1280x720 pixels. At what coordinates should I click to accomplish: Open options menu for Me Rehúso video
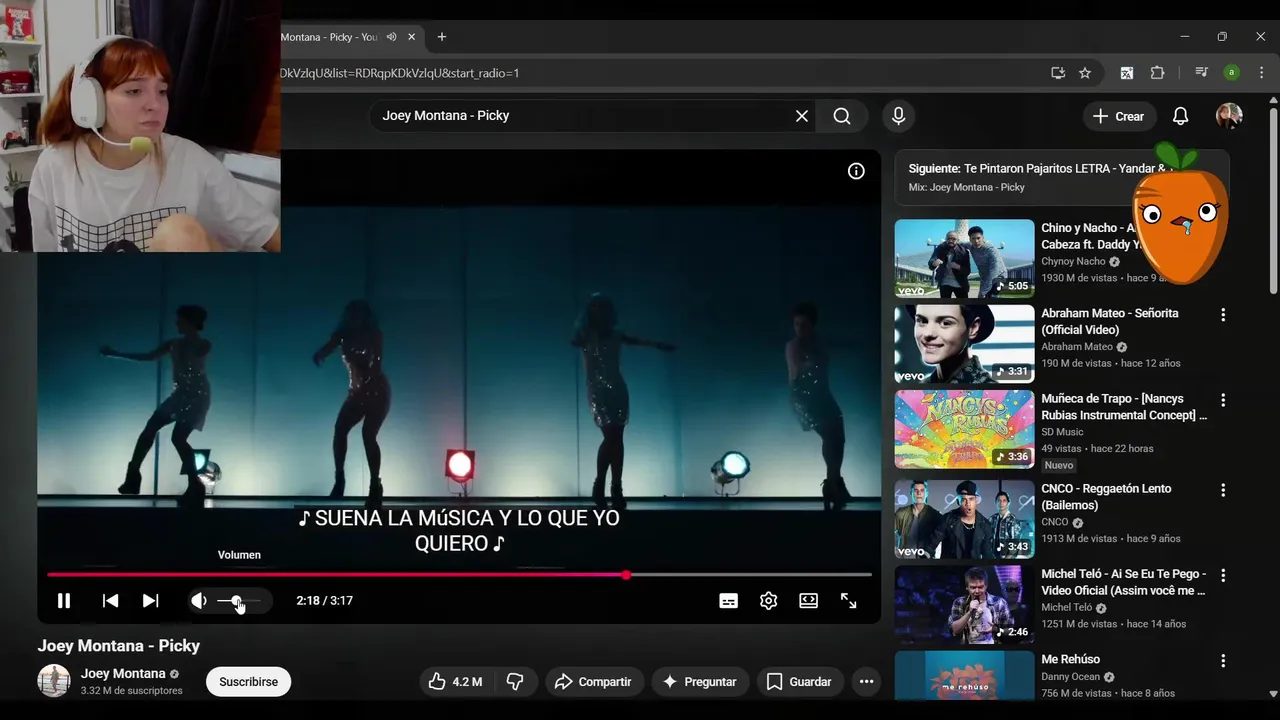[x=1222, y=661]
